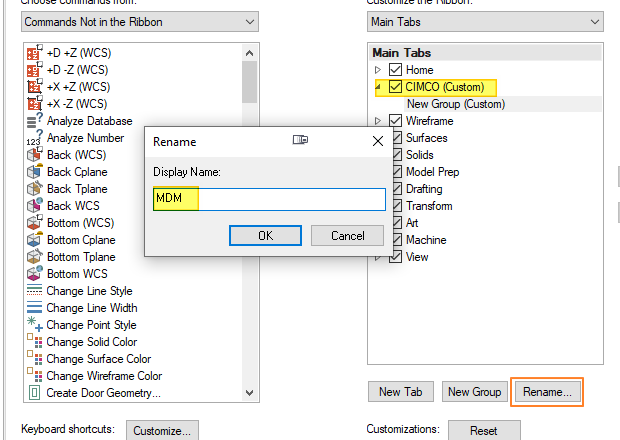Viewport: 620px width, 440px height.
Task: Expand the Wireframe tab node
Action: point(378,121)
